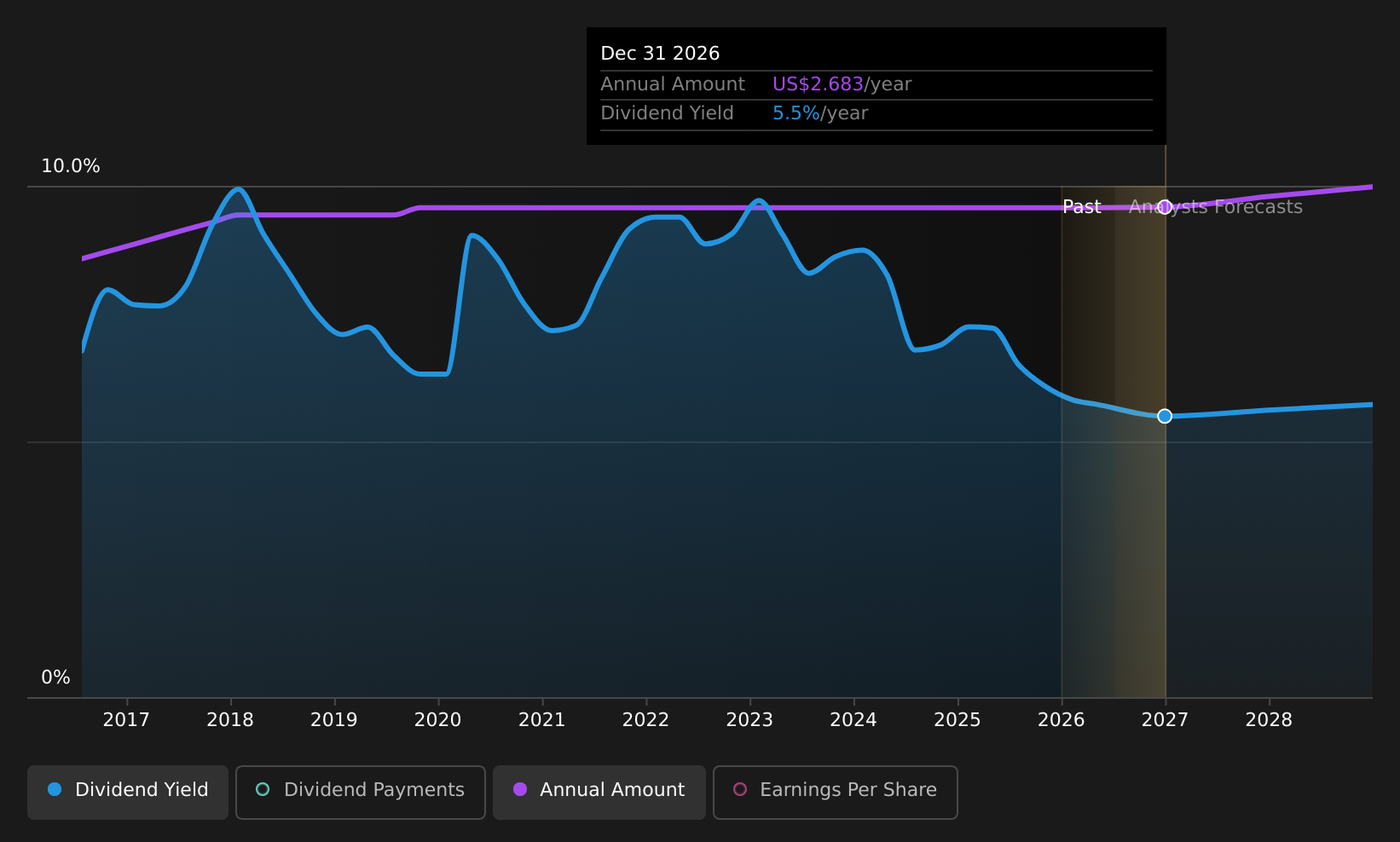The height and width of the screenshot is (842, 1400).
Task: Click the 2028 x-axis year label
Action: pos(1269,720)
